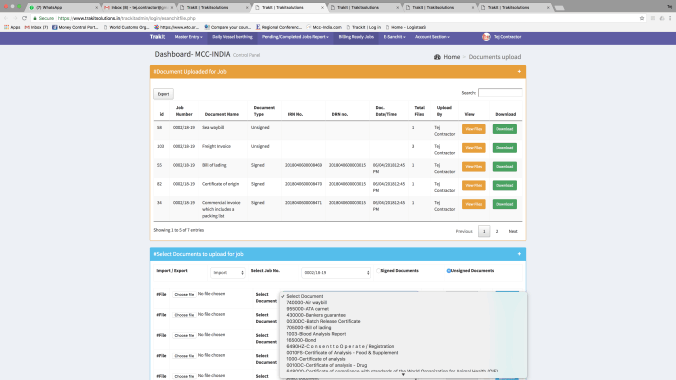Click the Export button

click(163, 94)
